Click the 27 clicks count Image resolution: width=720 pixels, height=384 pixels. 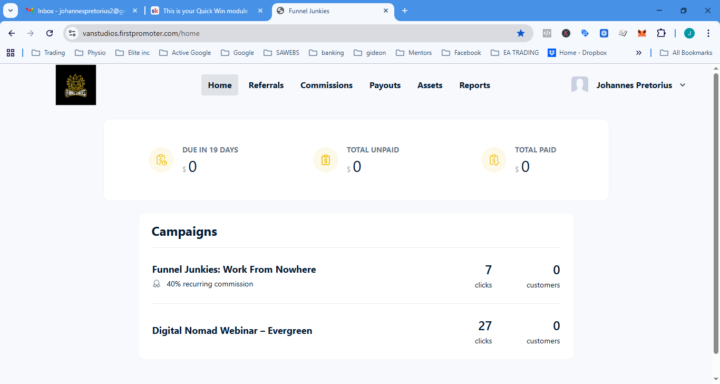pos(484,332)
